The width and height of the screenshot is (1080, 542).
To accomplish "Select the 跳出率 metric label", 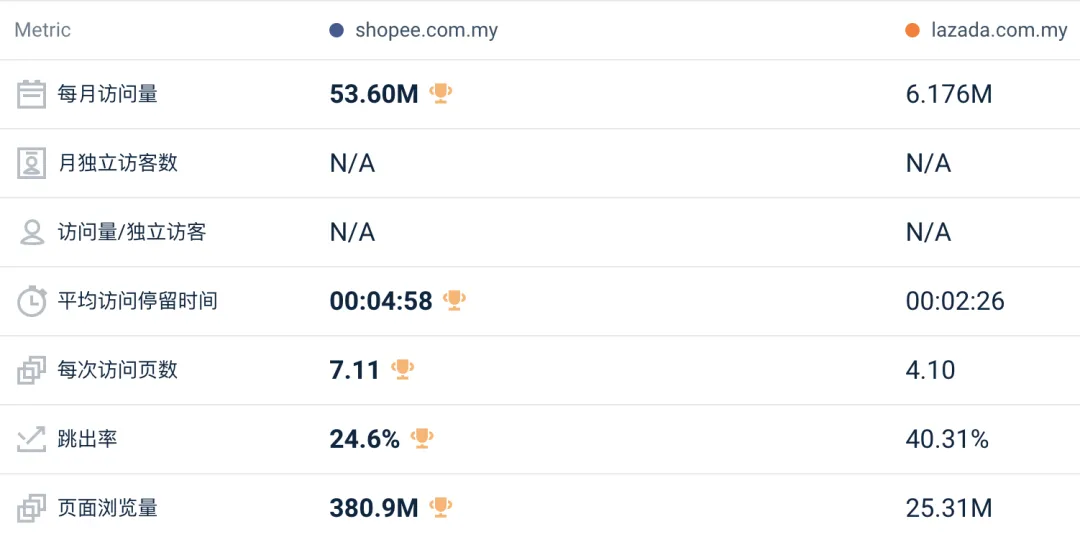I will 88,439.
